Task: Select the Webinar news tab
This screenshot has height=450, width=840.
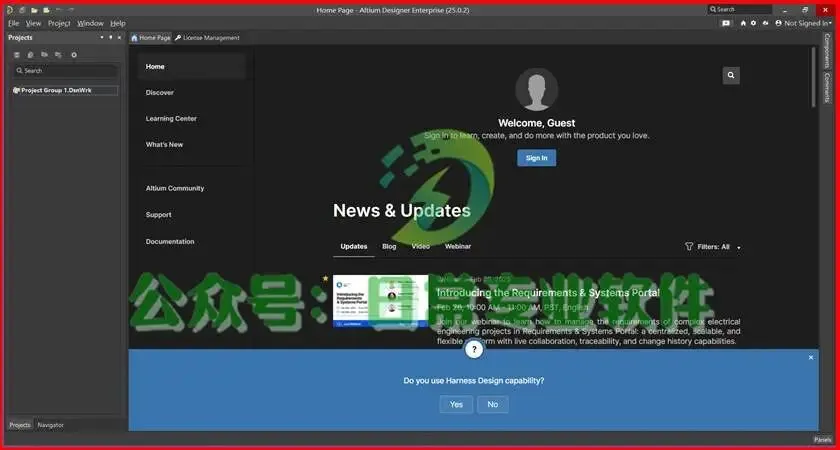Action: pos(458,246)
